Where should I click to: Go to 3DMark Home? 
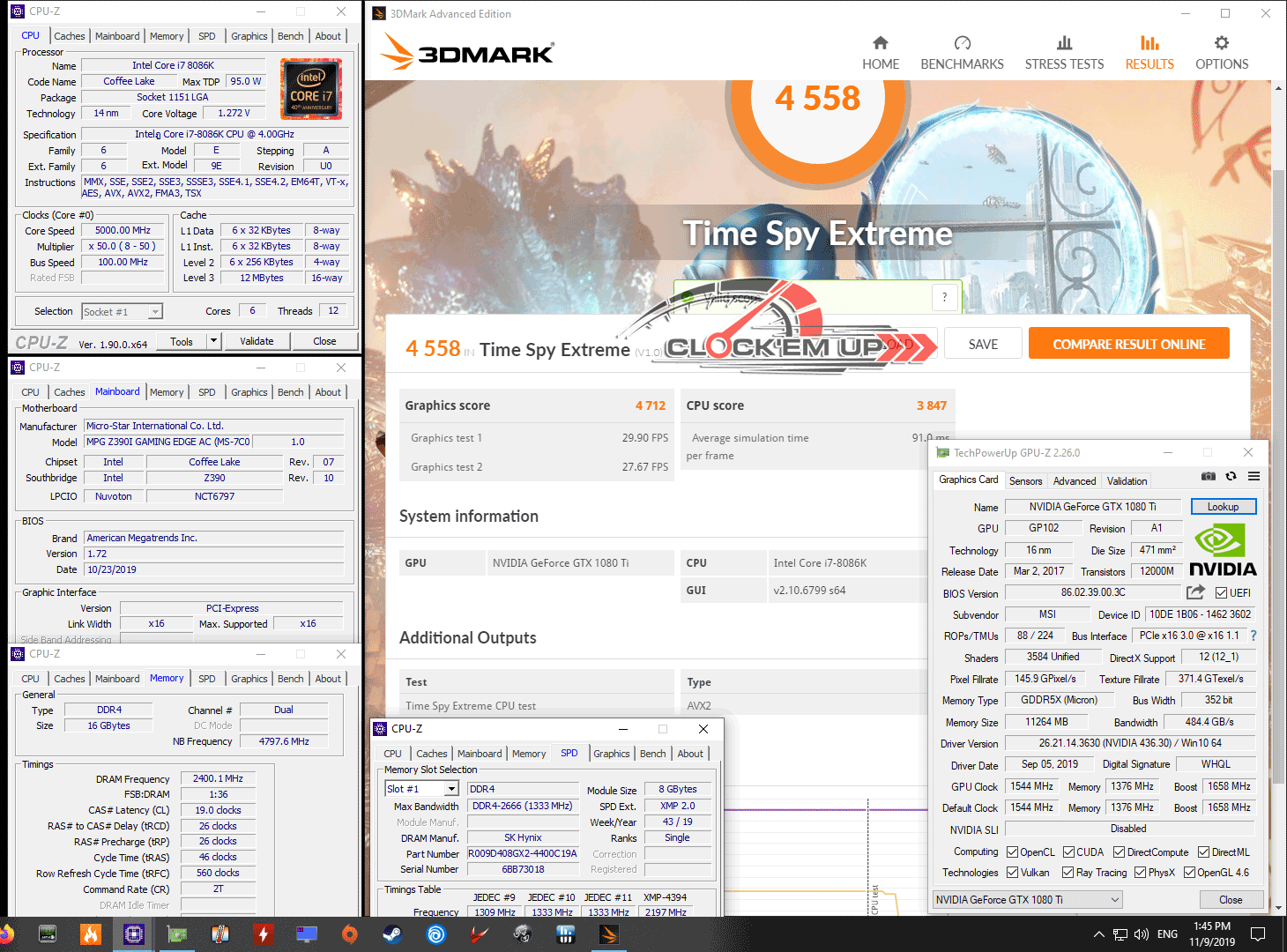point(880,53)
